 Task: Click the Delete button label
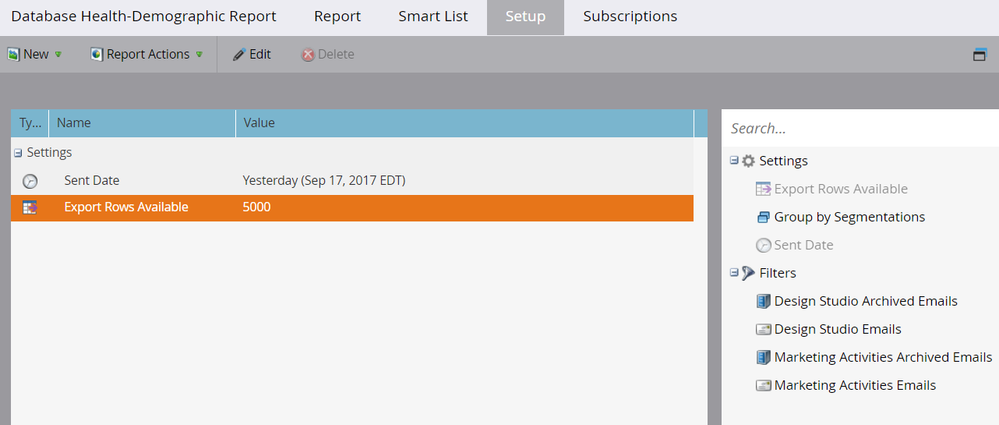click(336, 55)
